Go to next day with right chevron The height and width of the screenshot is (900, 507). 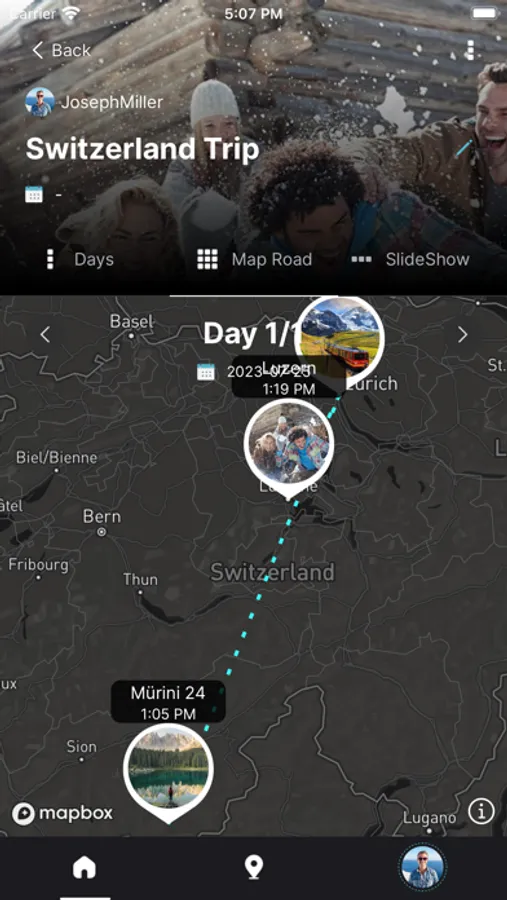pyautogui.click(x=462, y=335)
